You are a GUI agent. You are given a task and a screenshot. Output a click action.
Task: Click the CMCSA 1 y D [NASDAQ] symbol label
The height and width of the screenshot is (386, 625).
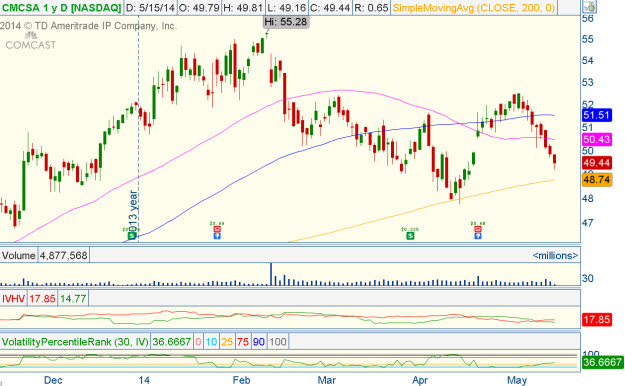point(61,7)
